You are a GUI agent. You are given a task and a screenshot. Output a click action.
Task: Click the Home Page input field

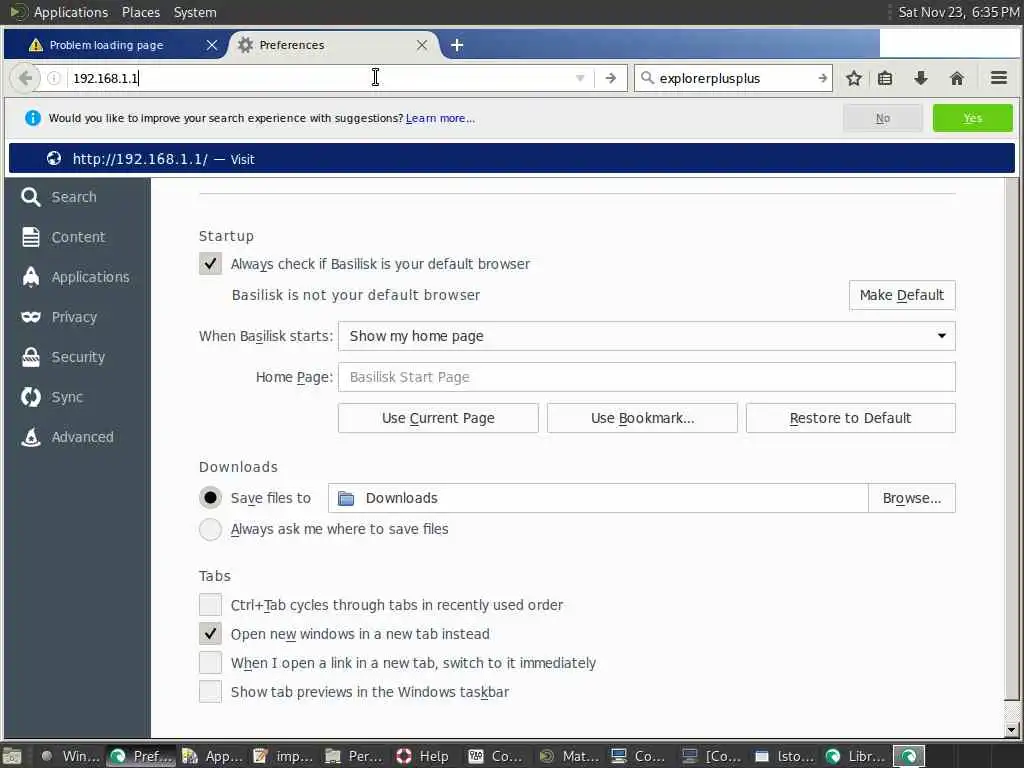tap(647, 377)
